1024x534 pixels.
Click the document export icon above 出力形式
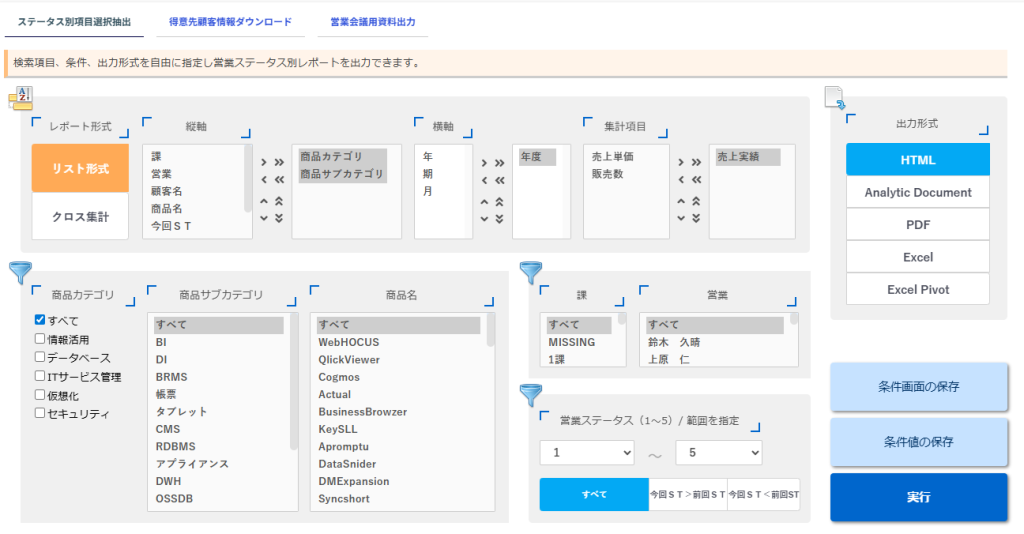[835, 97]
